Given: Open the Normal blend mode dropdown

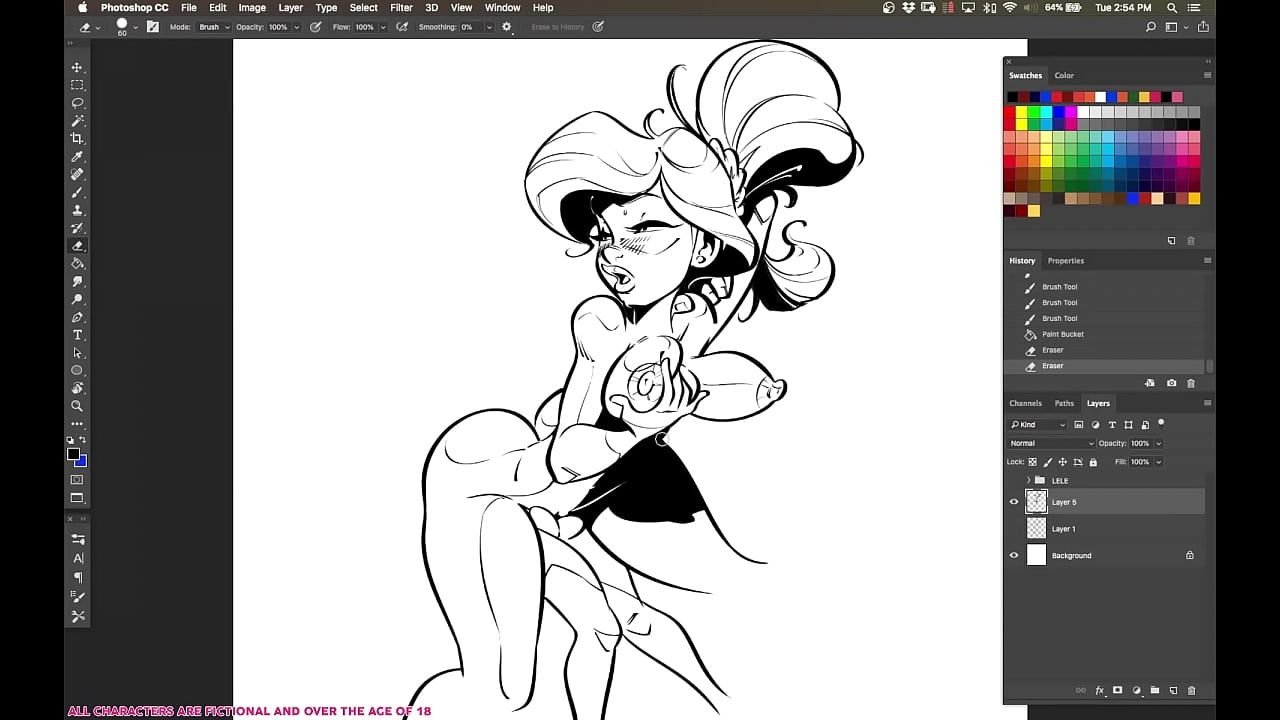Looking at the screenshot, I should coord(1051,443).
